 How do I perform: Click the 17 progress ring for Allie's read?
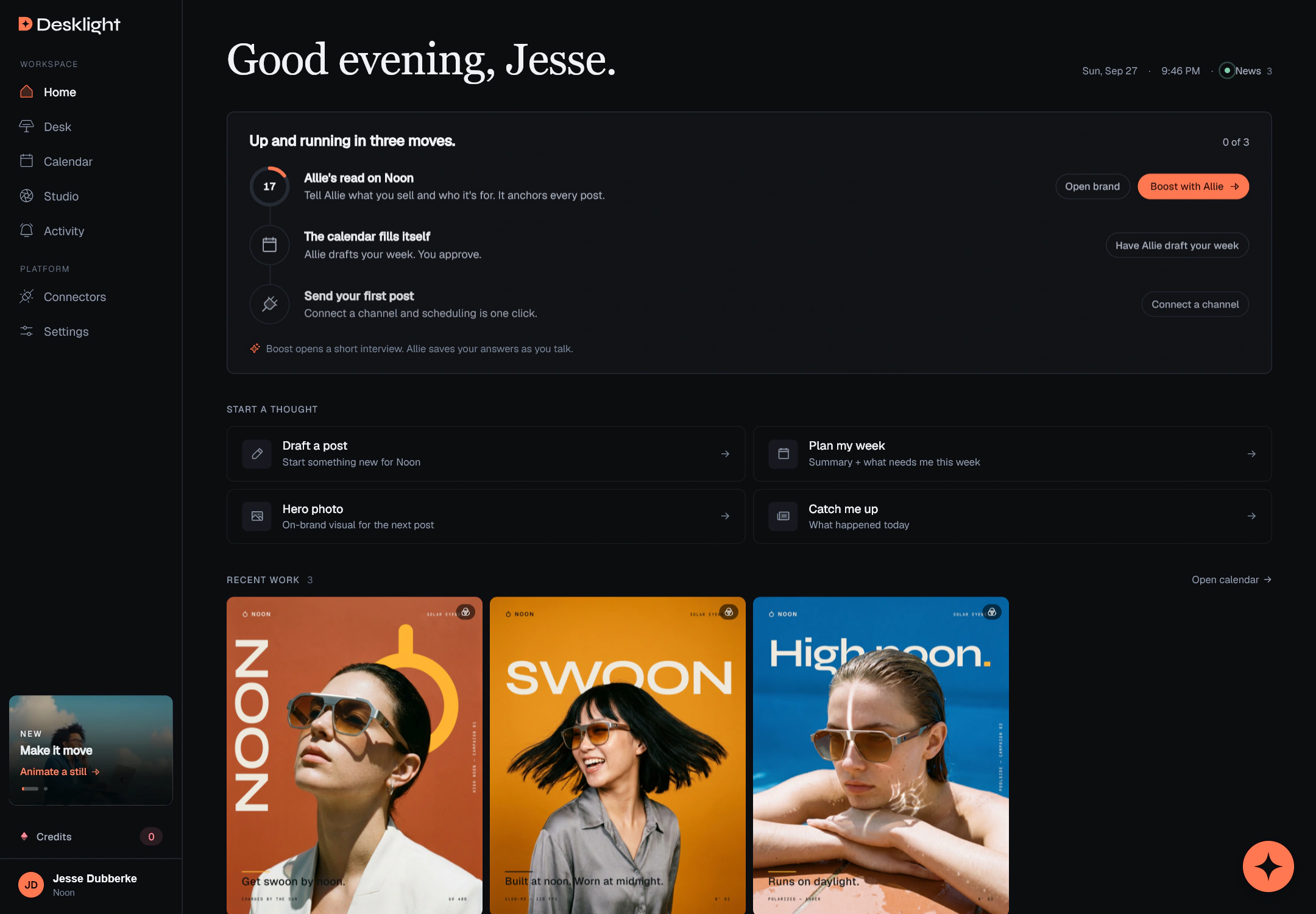coord(269,186)
